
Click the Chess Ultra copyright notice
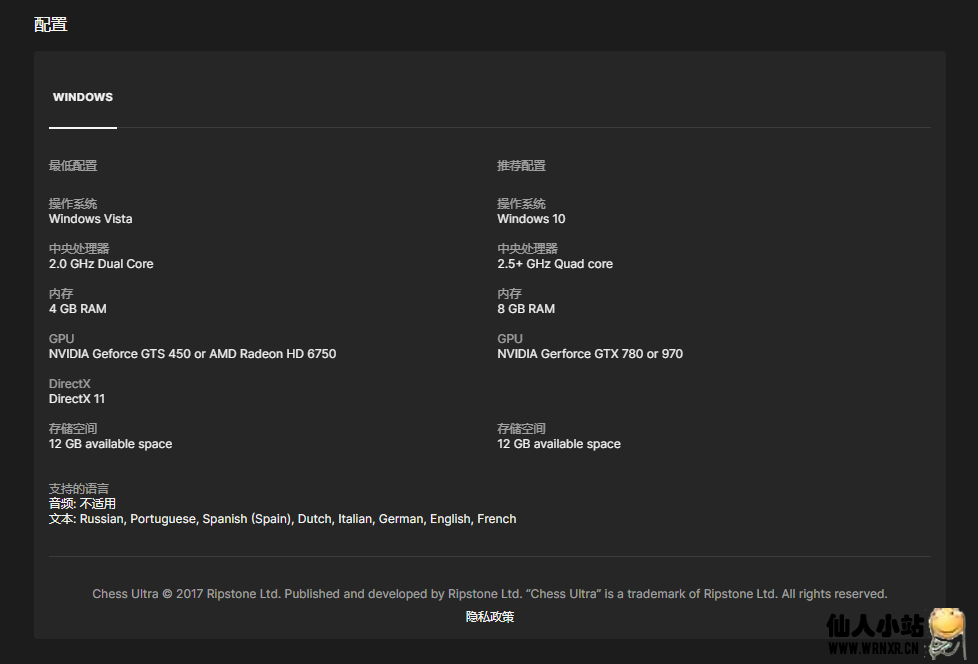coord(490,594)
